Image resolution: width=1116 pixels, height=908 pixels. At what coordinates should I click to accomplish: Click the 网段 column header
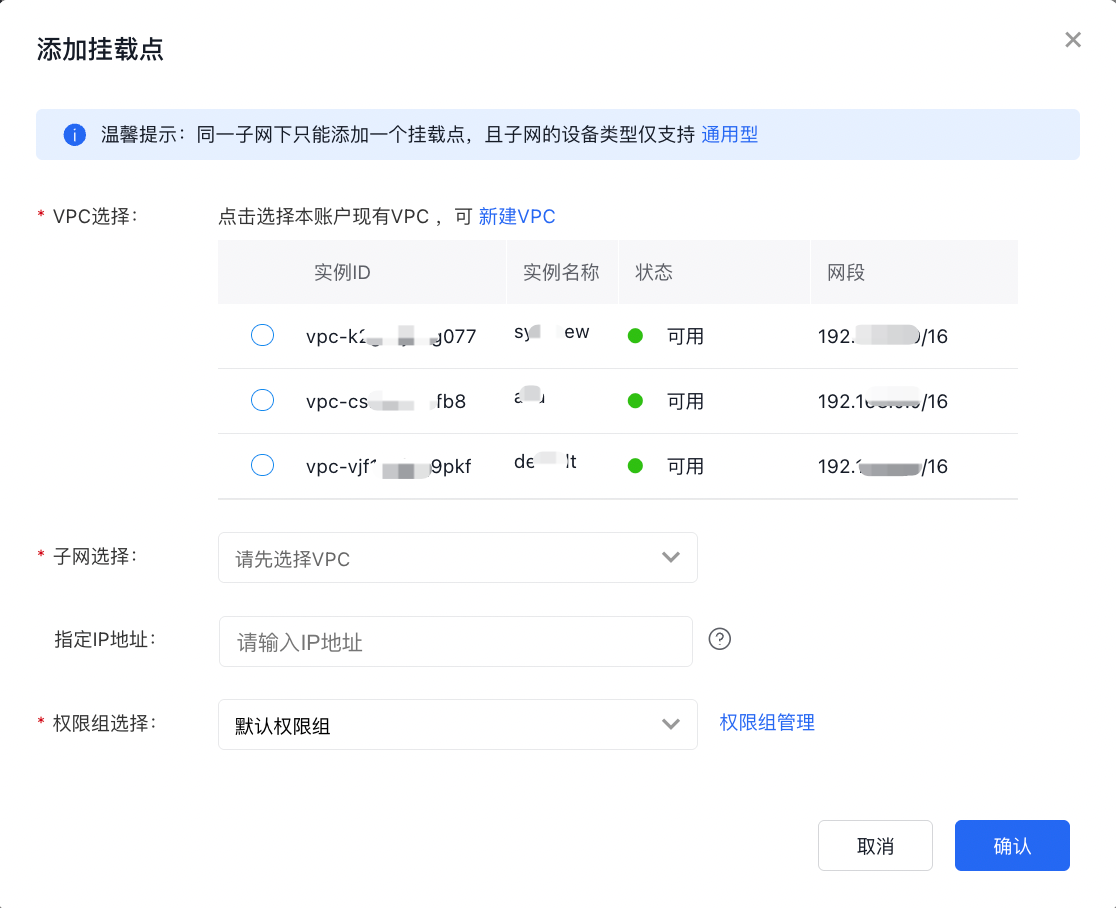pos(845,273)
